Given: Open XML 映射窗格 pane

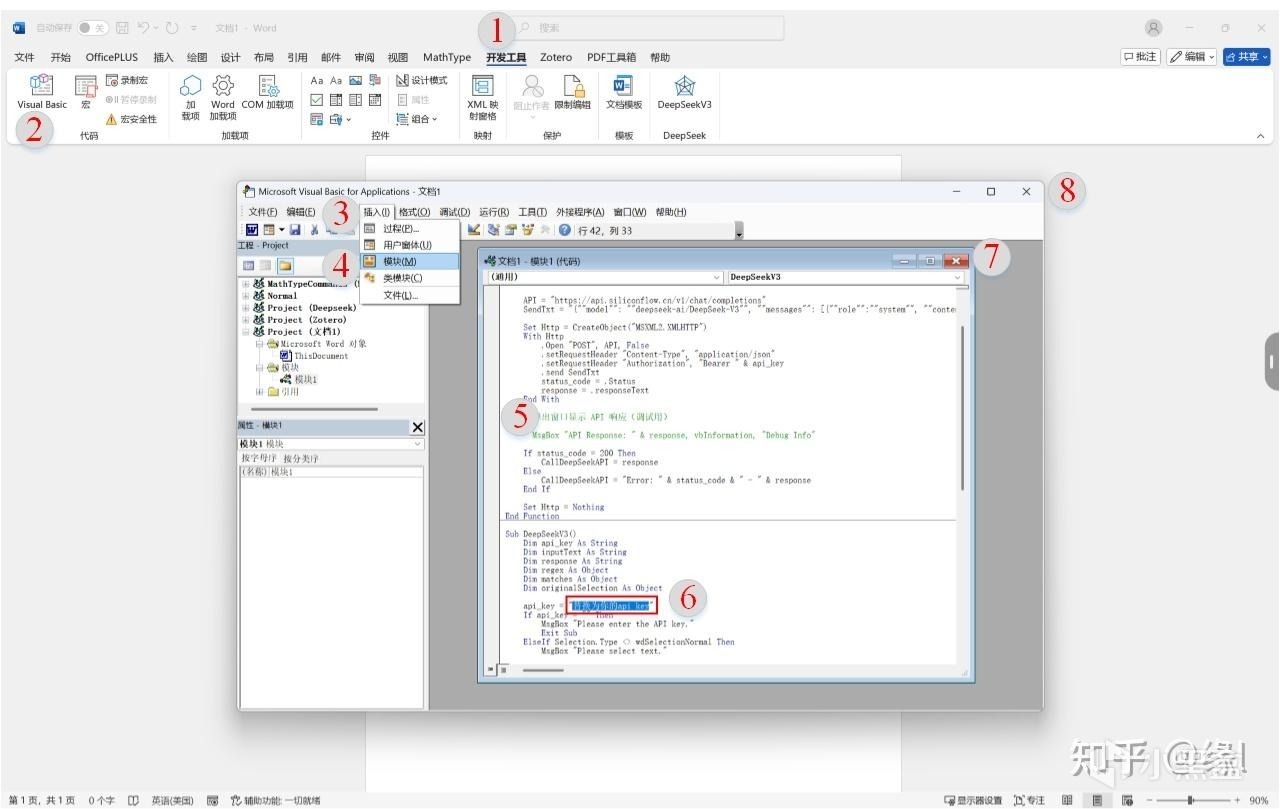Looking at the screenshot, I should click(x=483, y=96).
